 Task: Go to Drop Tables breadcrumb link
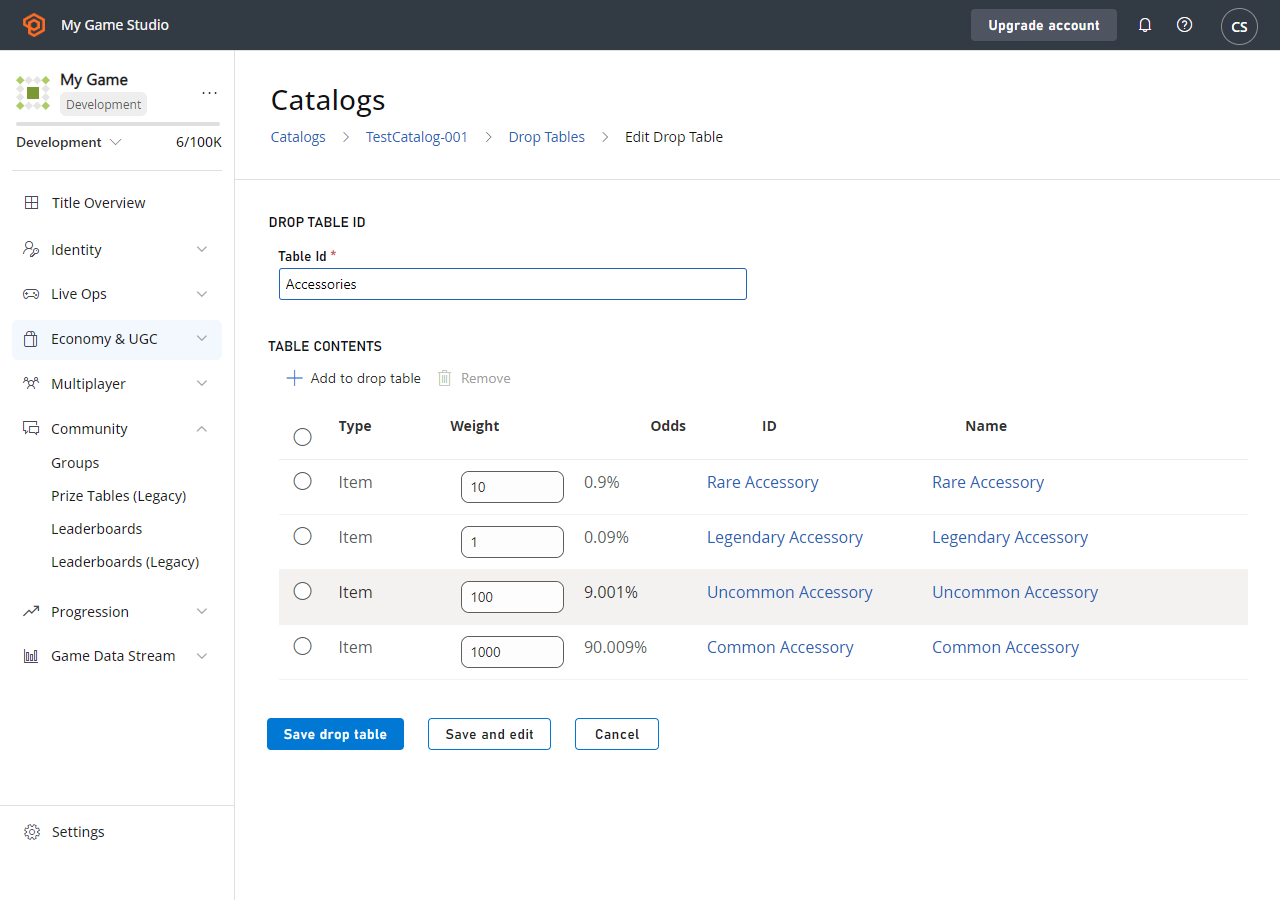pyautogui.click(x=547, y=137)
